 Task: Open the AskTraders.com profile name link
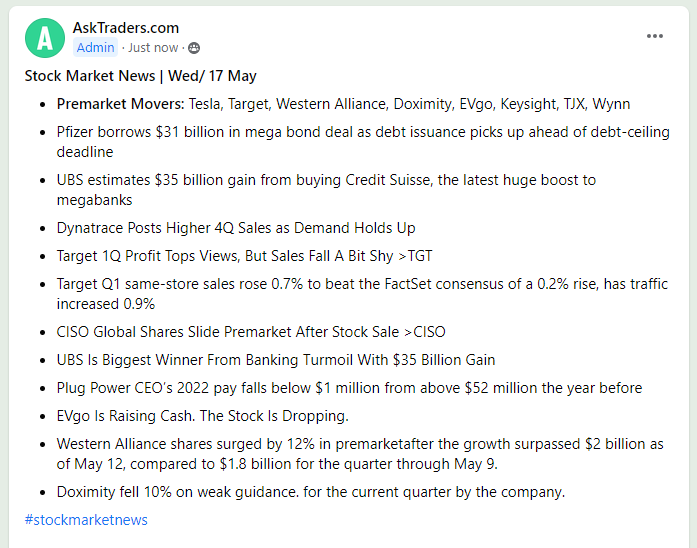tap(126, 28)
